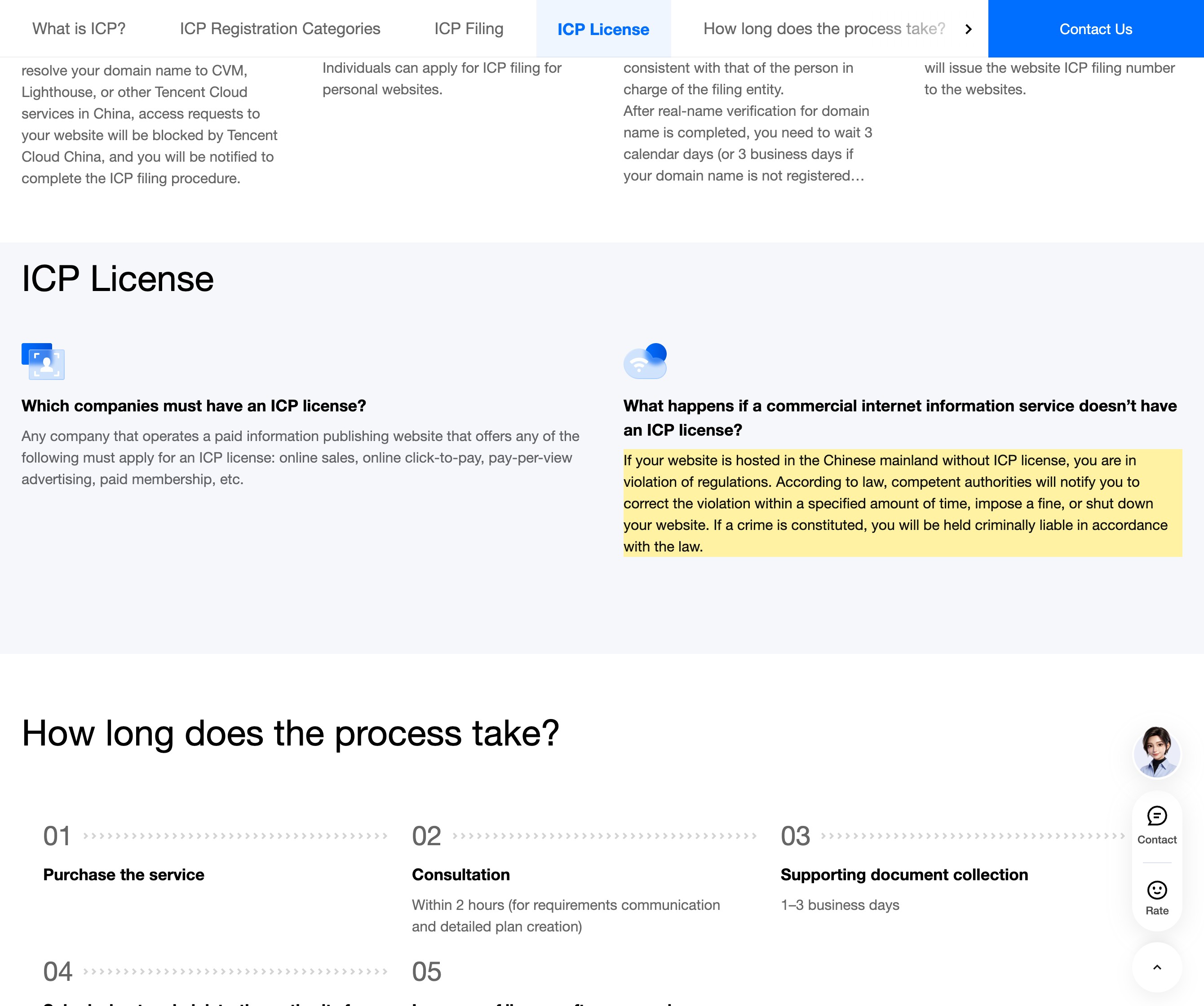Click step 01 'Purchase the service'

(124, 875)
